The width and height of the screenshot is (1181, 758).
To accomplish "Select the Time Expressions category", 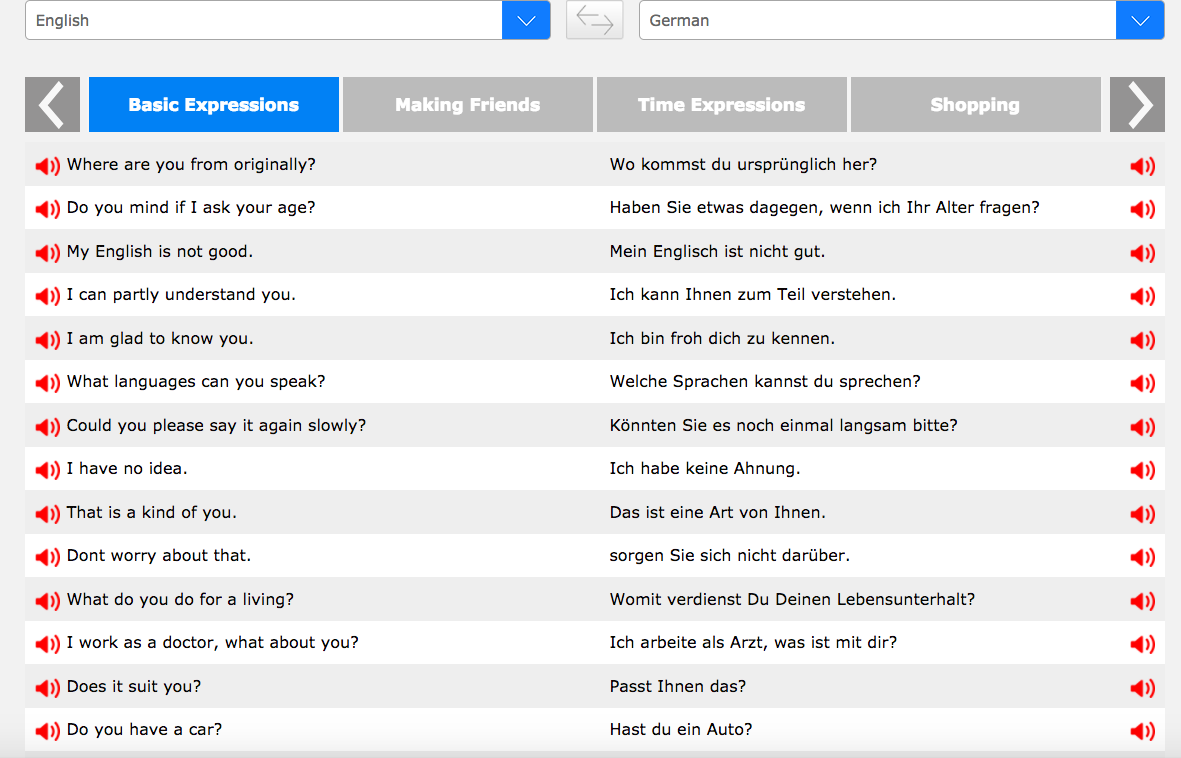I will (x=721, y=104).
